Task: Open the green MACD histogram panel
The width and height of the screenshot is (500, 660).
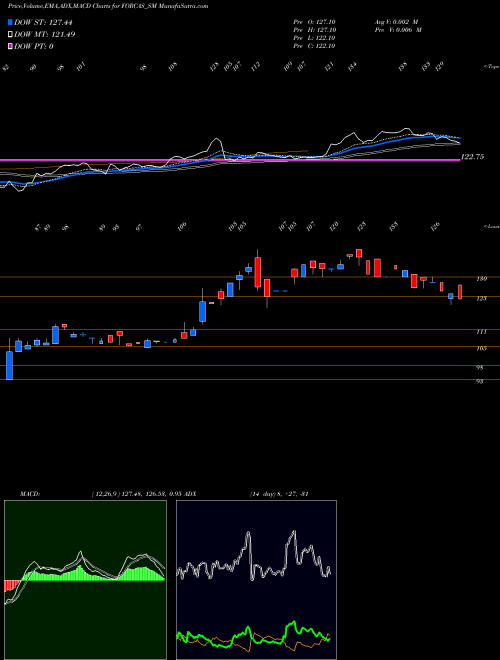Action: (x=85, y=580)
